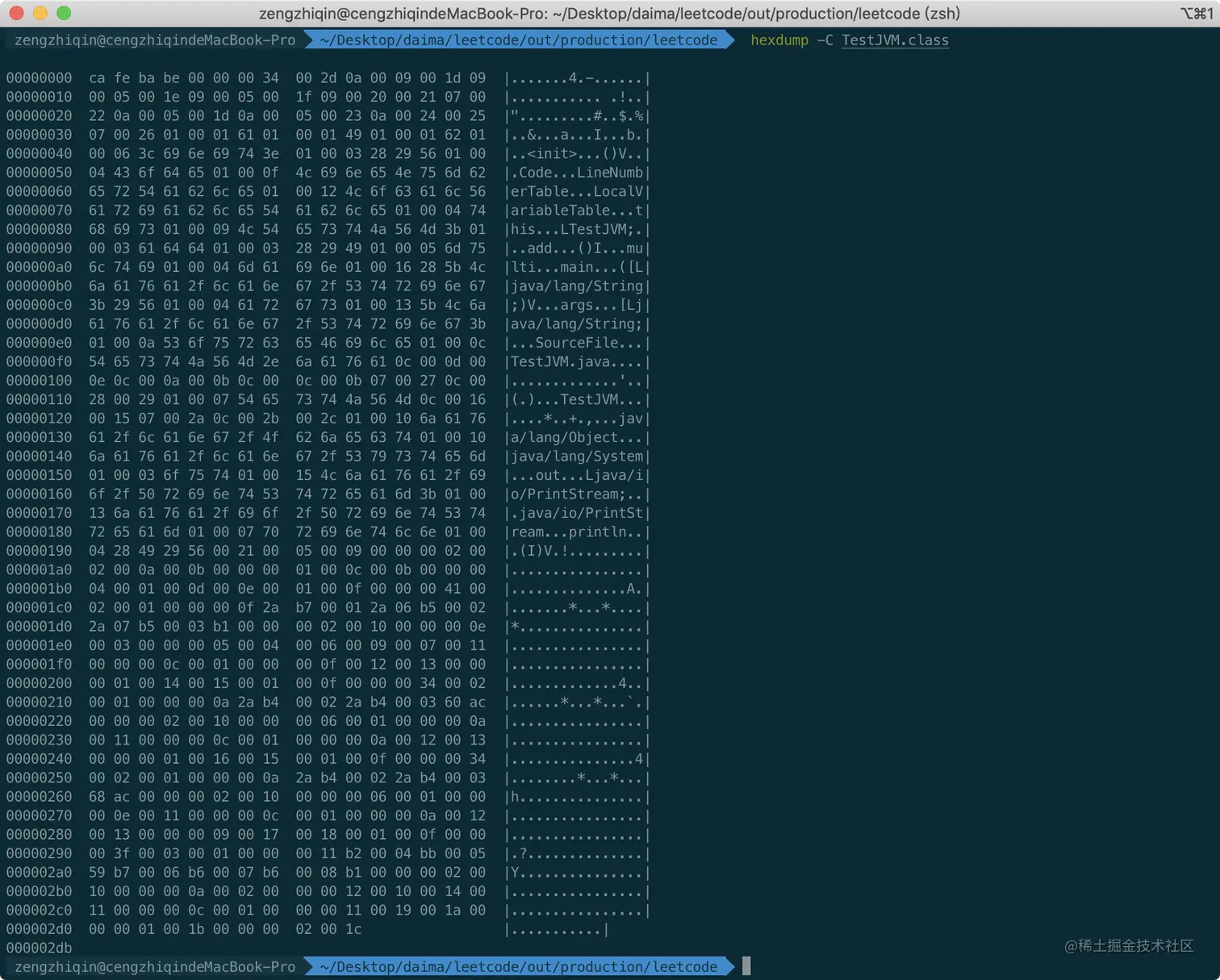
Task: Click the ASCII text '|...SourceFile...|'
Action: [577, 343]
